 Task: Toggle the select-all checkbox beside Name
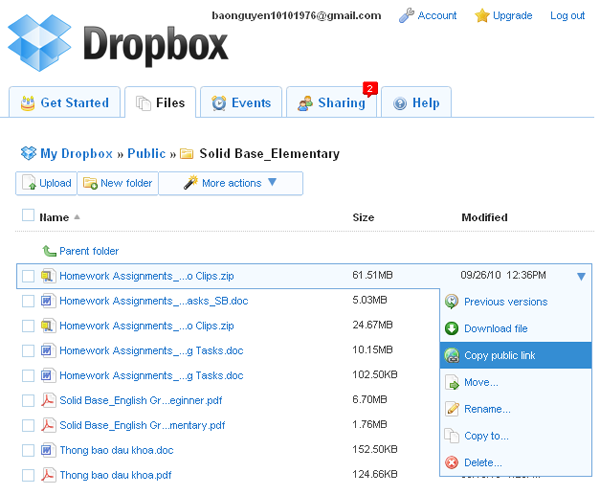tap(28, 215)
